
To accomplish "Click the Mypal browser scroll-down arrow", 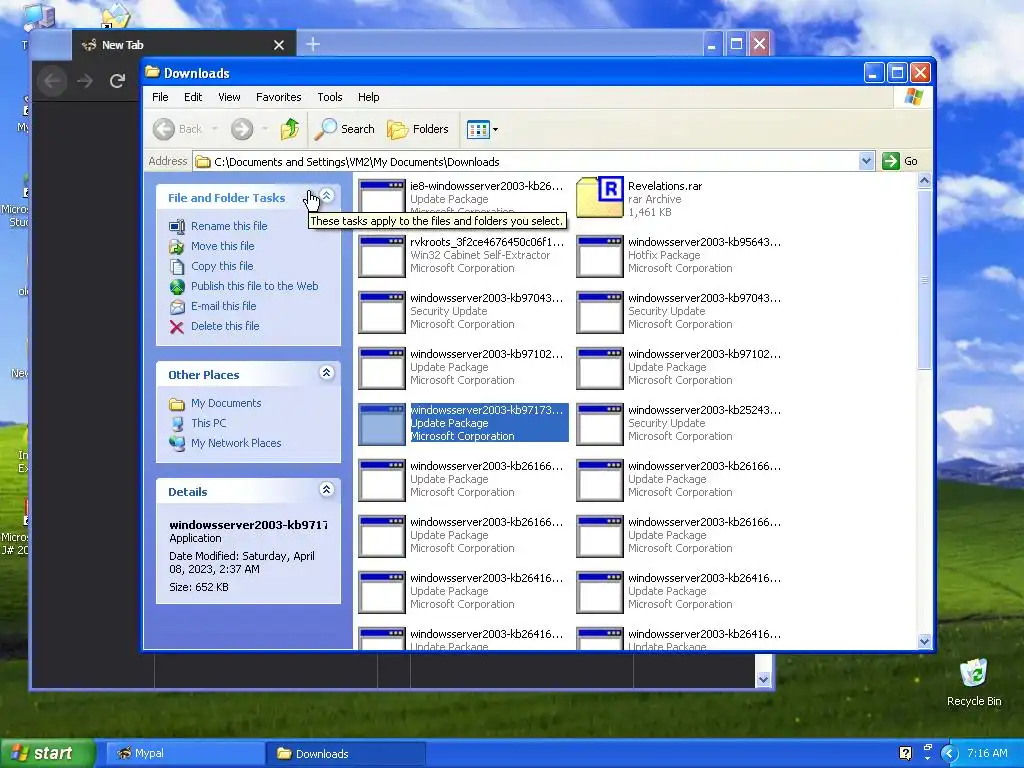I will tap(763, 680).
